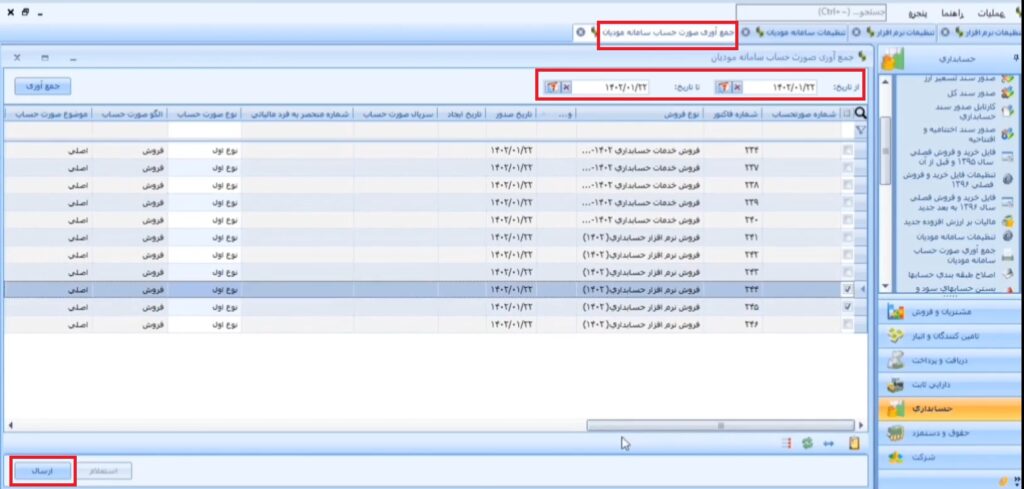Check the box for invoice ۲۳۷

click(847, 168)
